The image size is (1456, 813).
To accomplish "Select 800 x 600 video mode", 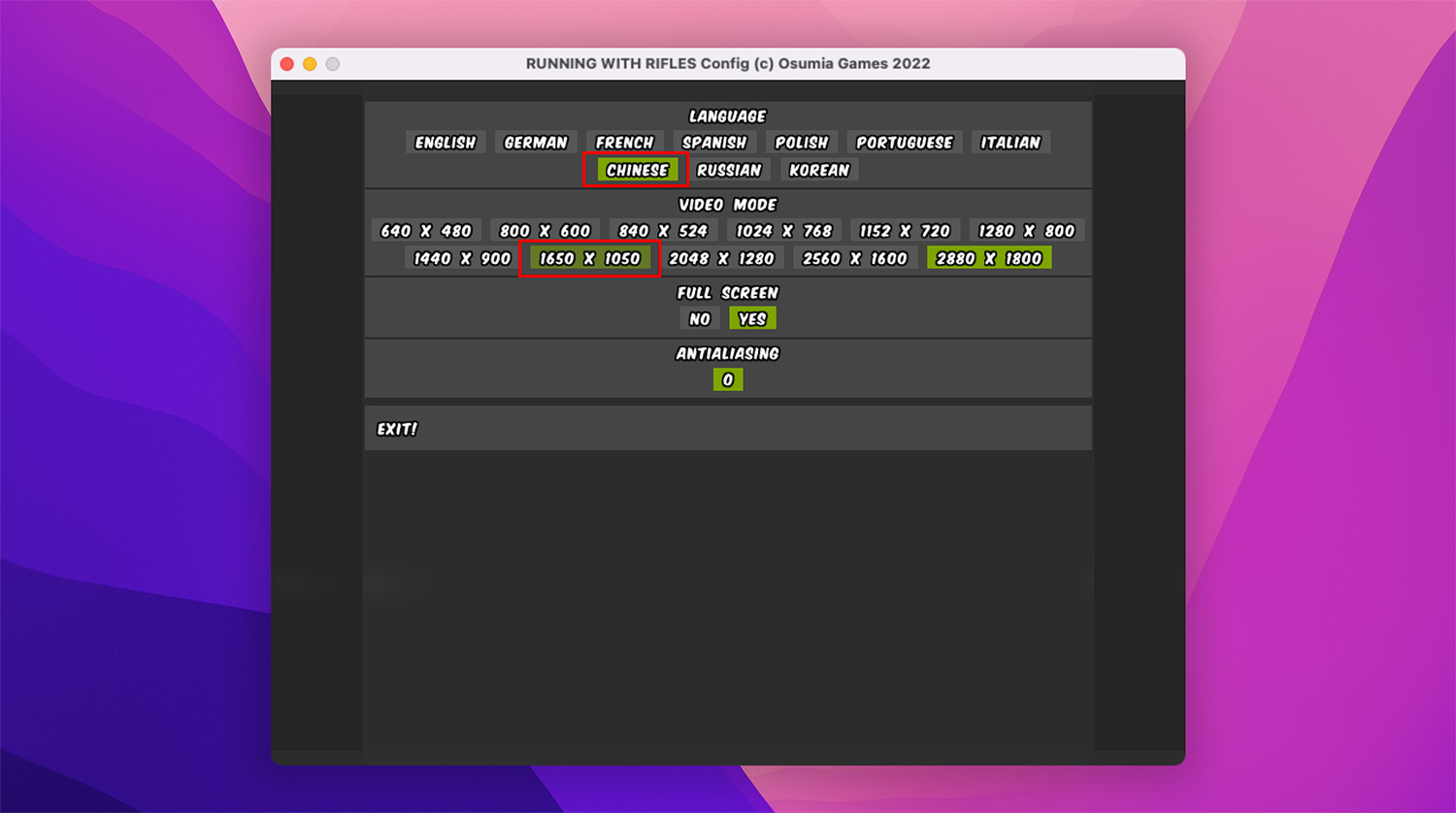I will click(x=546, y=231).
